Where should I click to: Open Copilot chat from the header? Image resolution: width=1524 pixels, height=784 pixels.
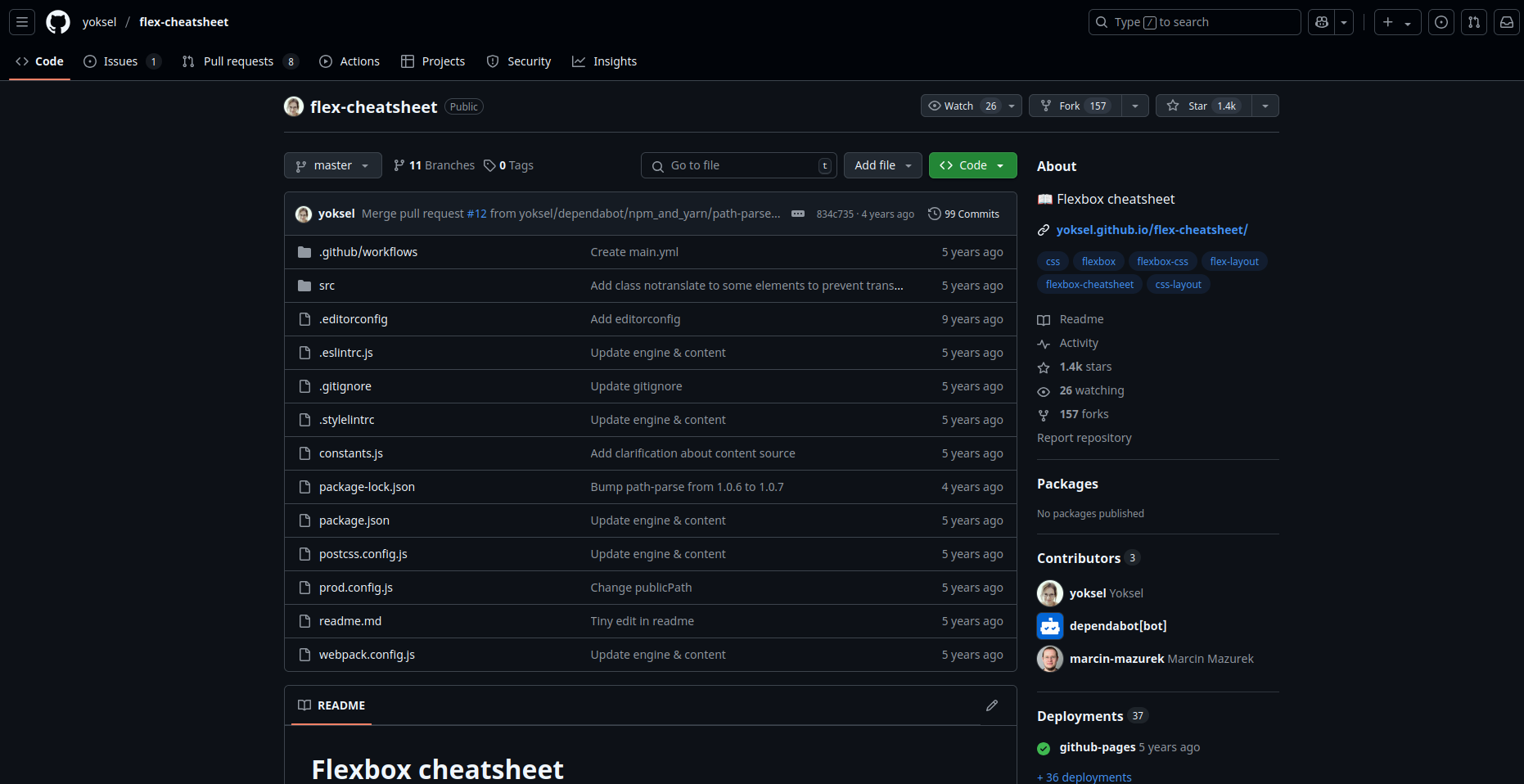point(1320,22)
